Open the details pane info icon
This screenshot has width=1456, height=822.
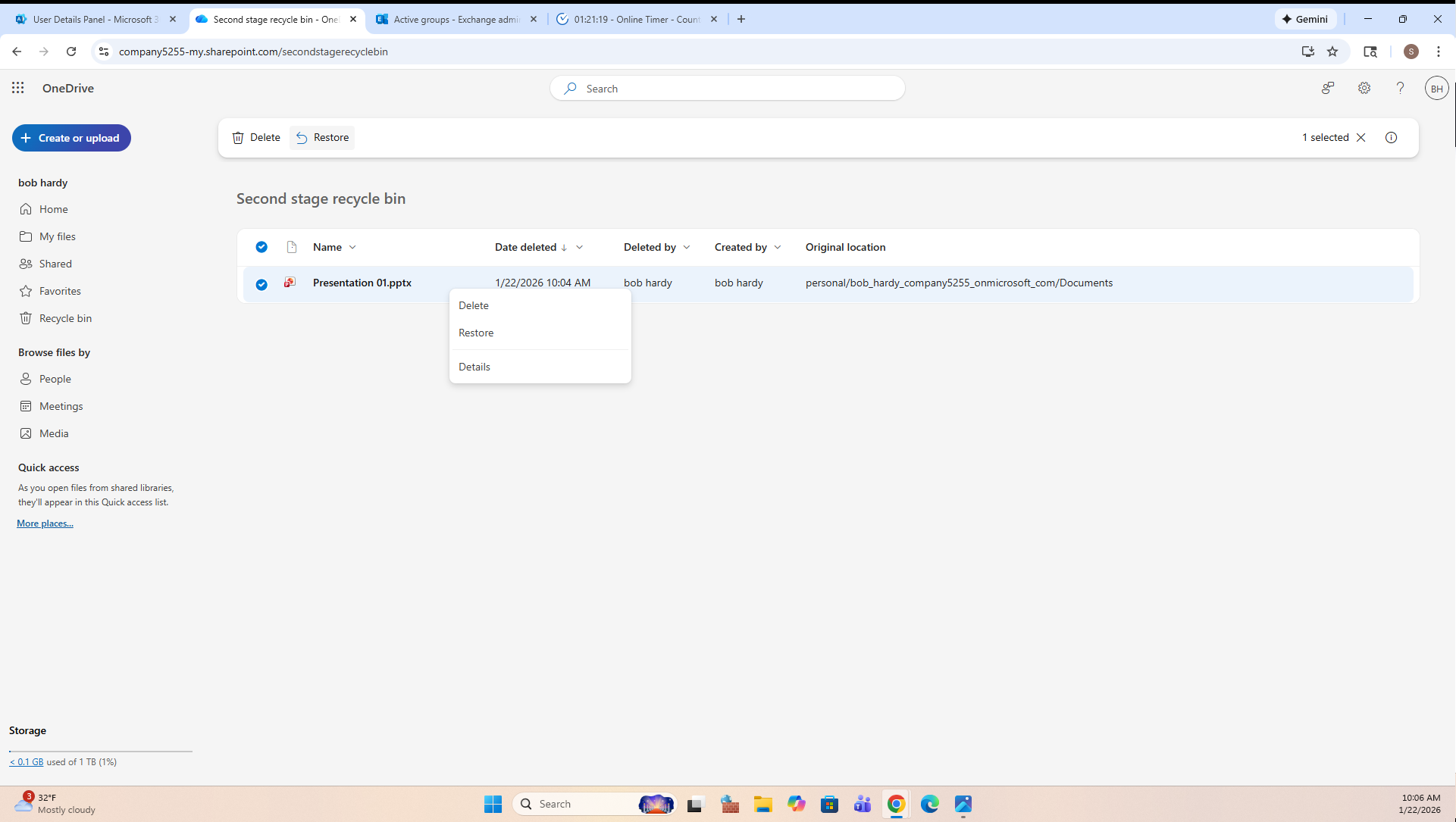tap(1391, 137)
